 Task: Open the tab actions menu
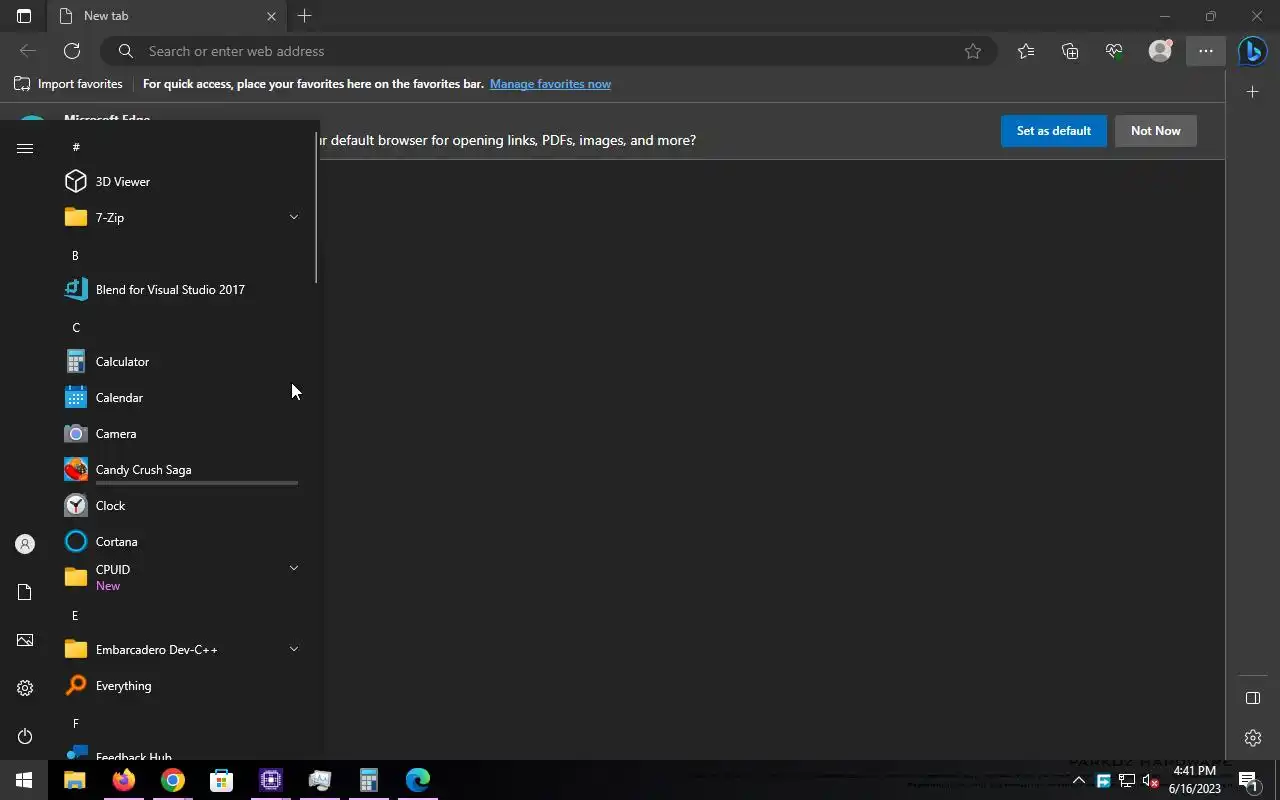[x=24, y=16]
